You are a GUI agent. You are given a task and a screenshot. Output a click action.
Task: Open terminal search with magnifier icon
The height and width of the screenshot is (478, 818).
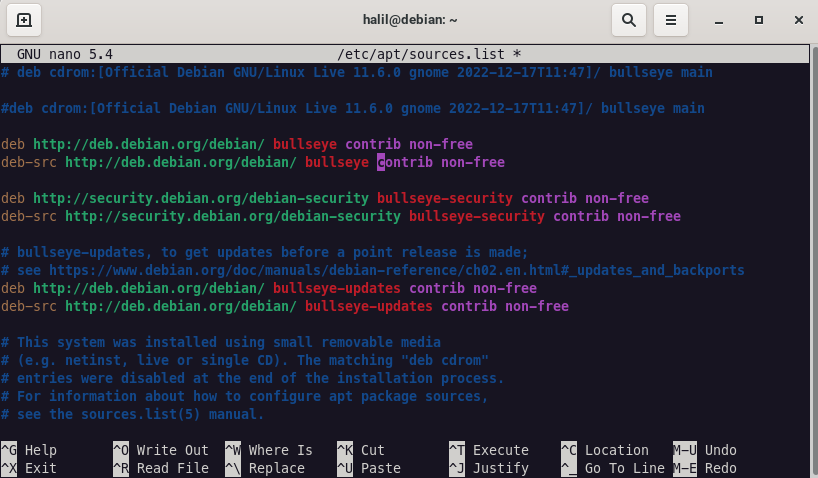[x=629, y=20]
